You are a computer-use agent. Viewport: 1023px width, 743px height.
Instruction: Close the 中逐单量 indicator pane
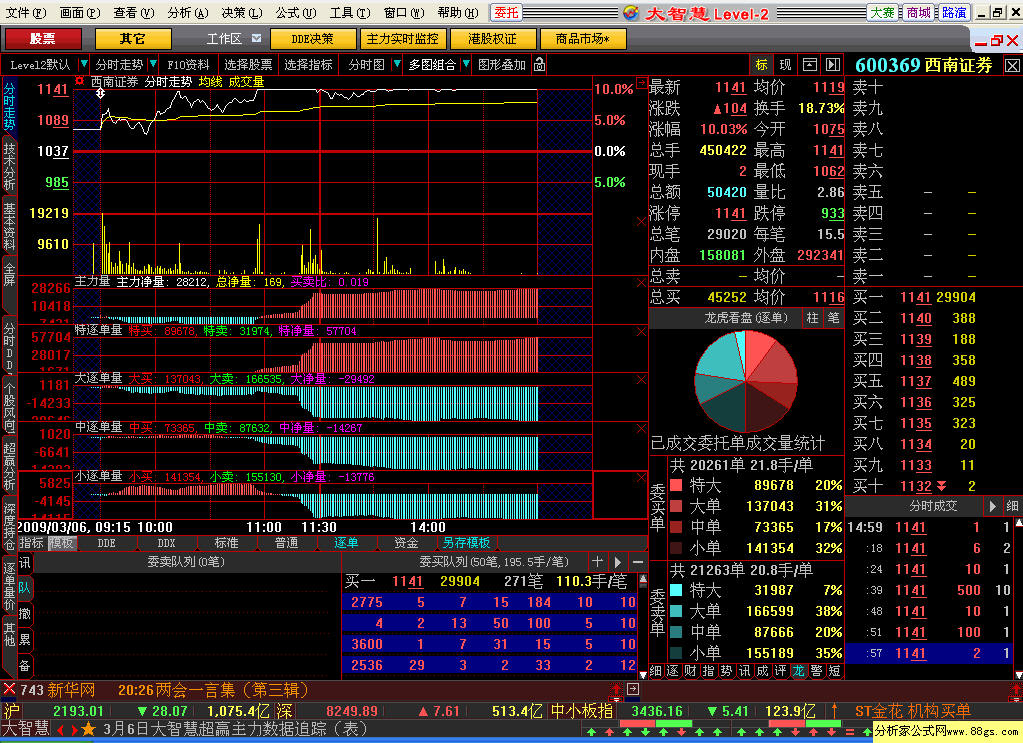(x=641, y=428)
